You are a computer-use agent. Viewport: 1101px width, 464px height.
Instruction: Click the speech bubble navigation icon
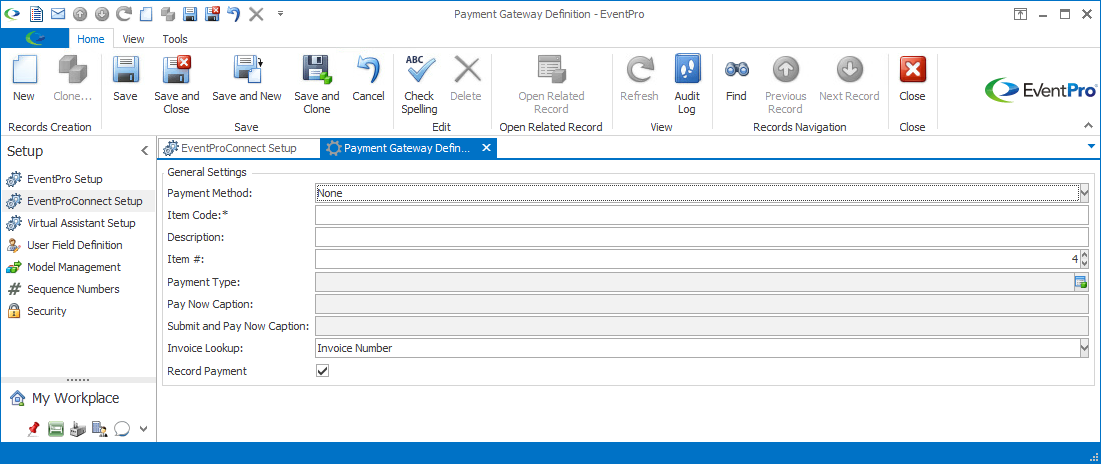click(122, 429)
